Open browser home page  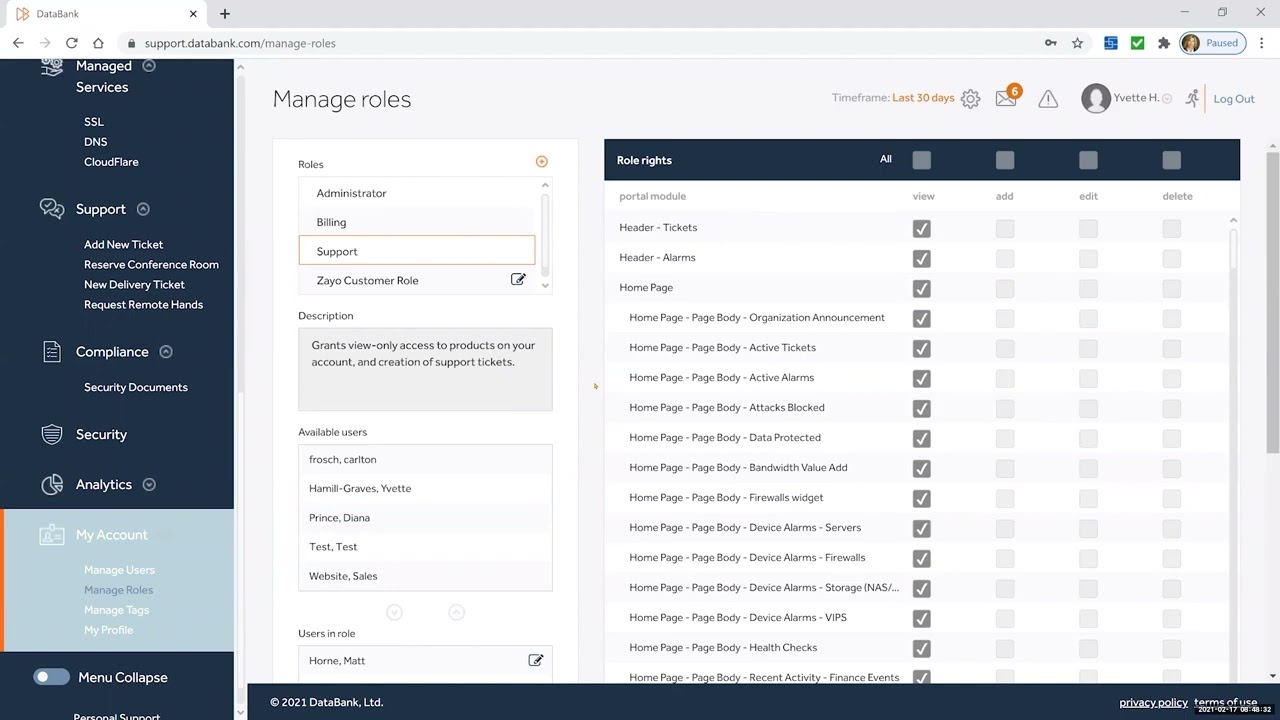pyautogui.click(x=98, y=43)
